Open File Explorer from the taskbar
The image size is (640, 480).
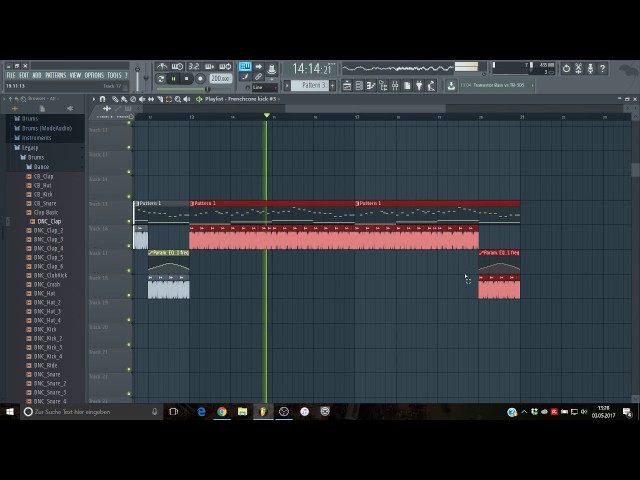242,412
